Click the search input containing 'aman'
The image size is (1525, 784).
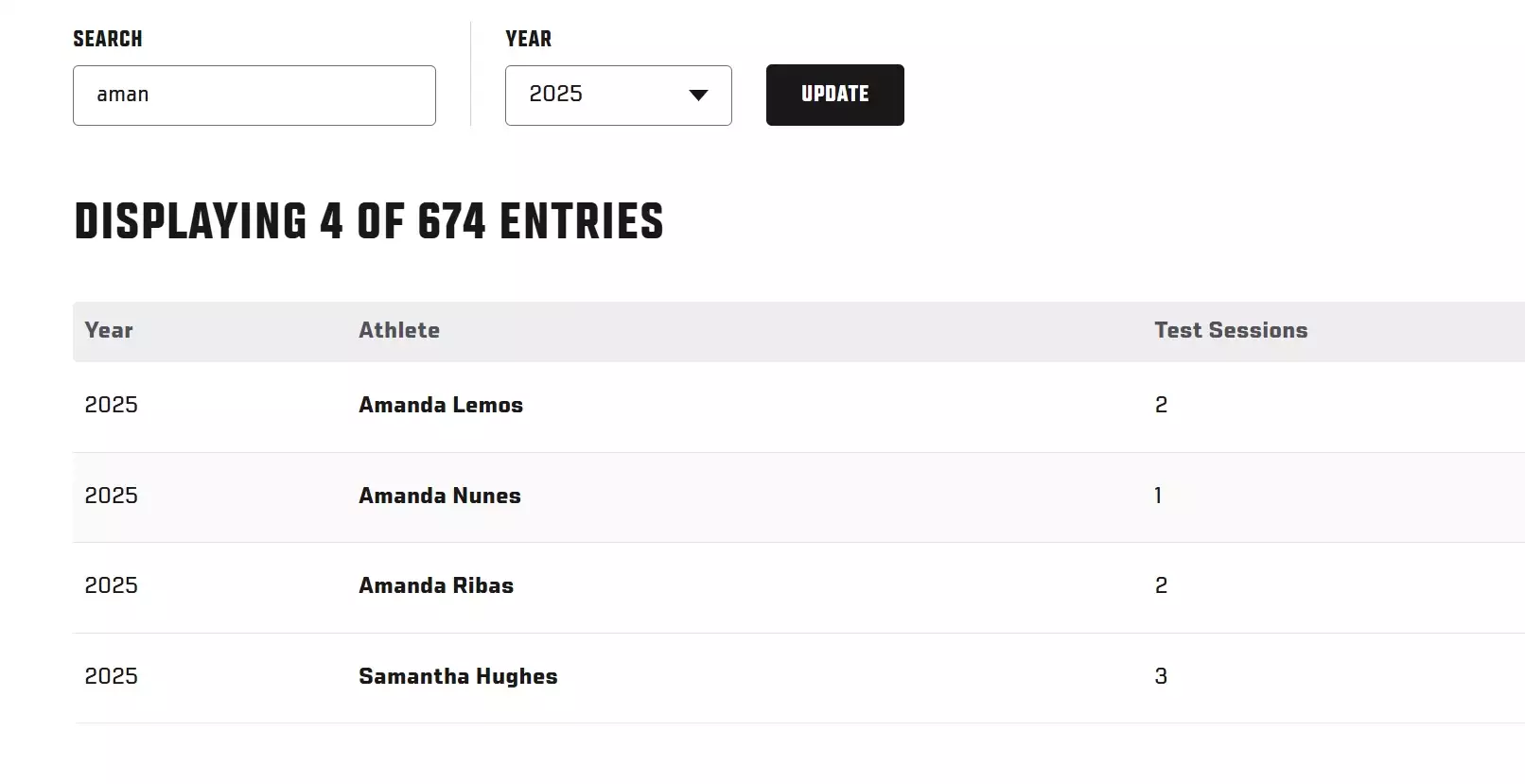[254, 95]
